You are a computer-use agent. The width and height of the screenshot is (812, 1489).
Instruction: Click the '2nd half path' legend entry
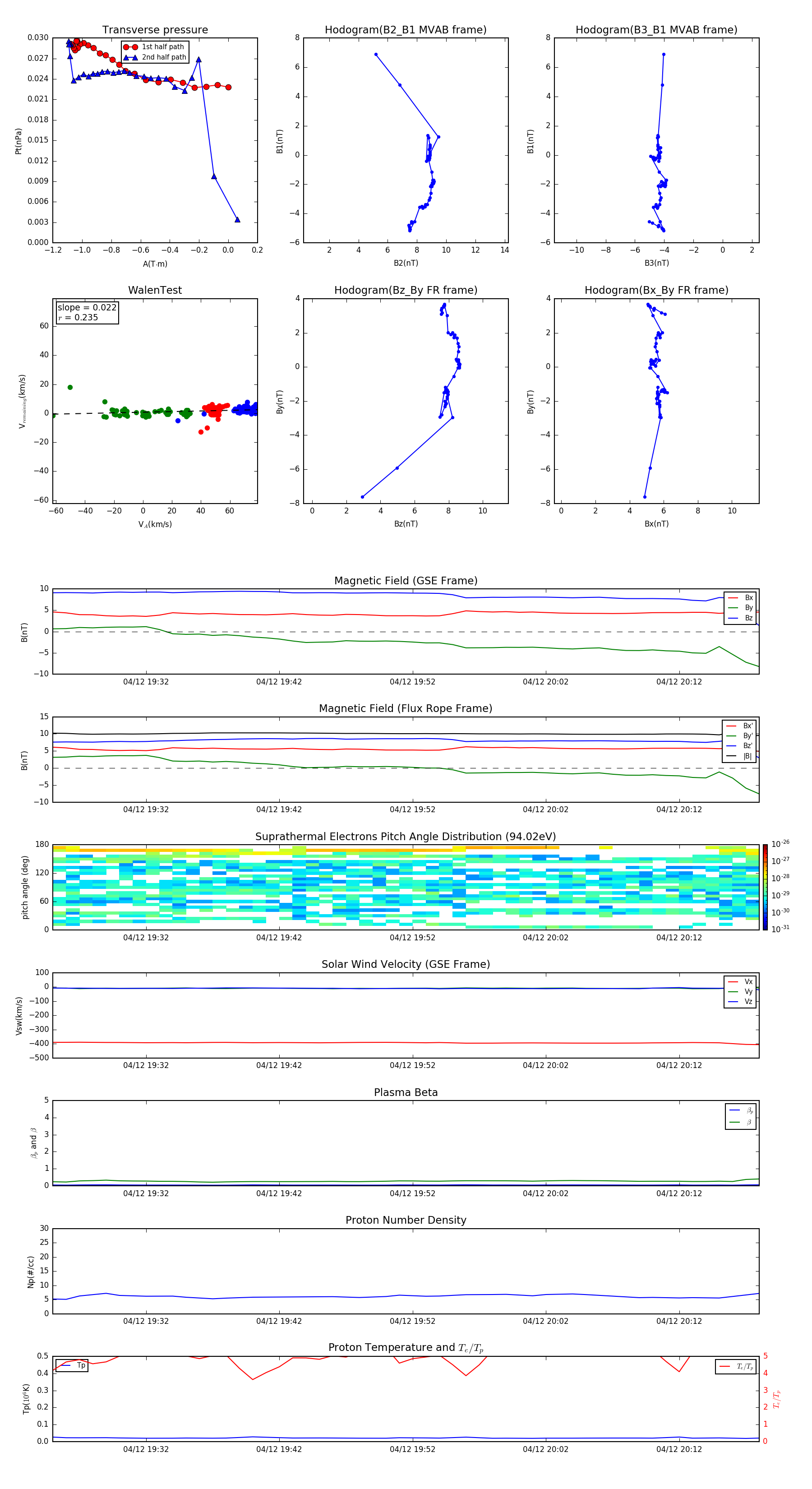tap(155, 57)
